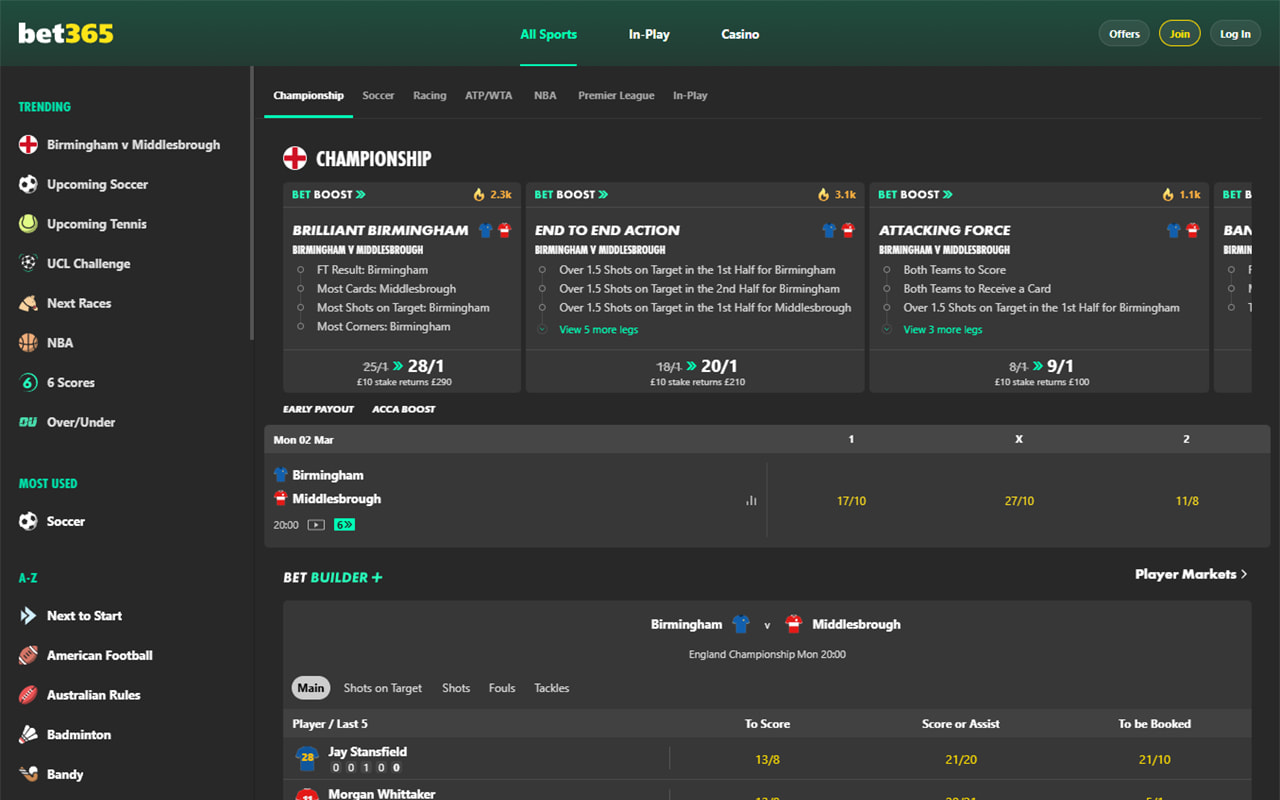Click the NBA basketball icon in sidebar
Image resolution: width=1280 pixels, height=800 pixels.
click(28, 343)
